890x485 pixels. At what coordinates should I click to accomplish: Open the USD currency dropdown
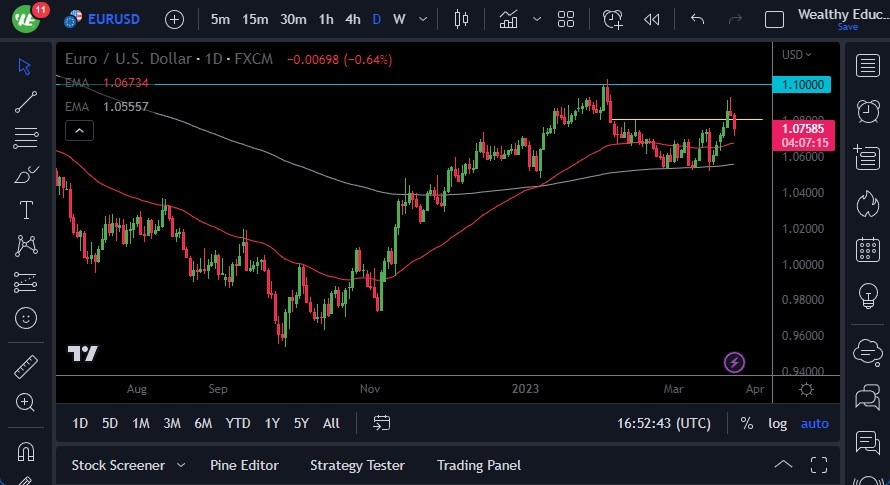[x=797, y=55]
